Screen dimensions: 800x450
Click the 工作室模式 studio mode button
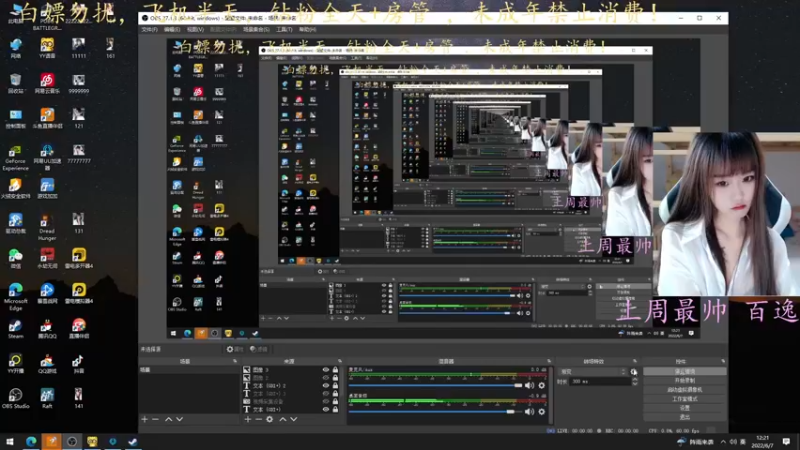685,399
